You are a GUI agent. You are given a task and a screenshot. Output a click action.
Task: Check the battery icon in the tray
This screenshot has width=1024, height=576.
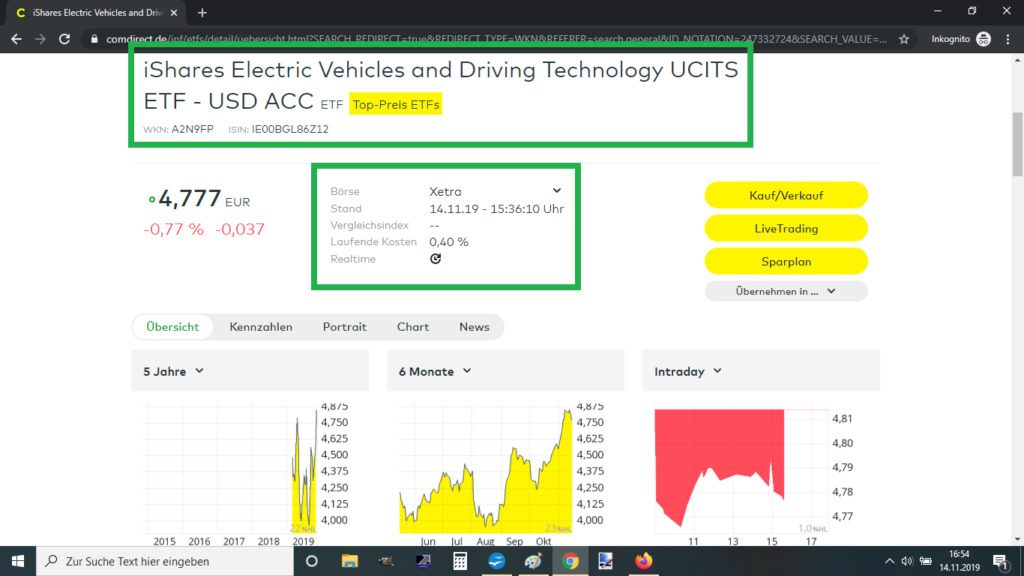click(x=925, y=561)
